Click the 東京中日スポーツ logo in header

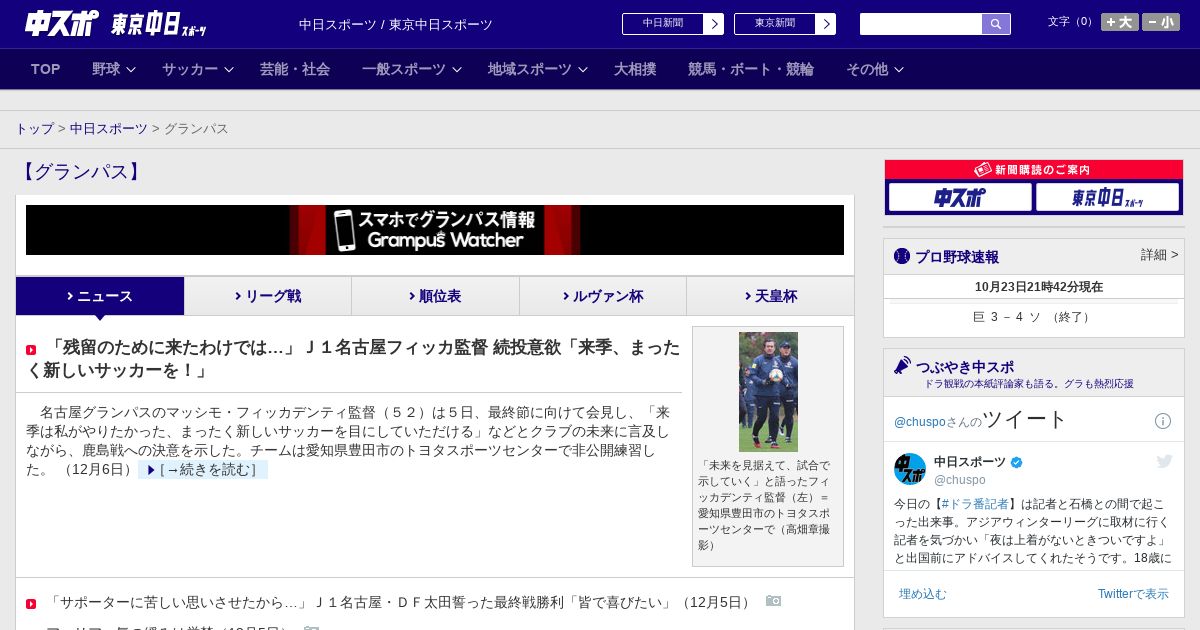click(x=159, y=24)
